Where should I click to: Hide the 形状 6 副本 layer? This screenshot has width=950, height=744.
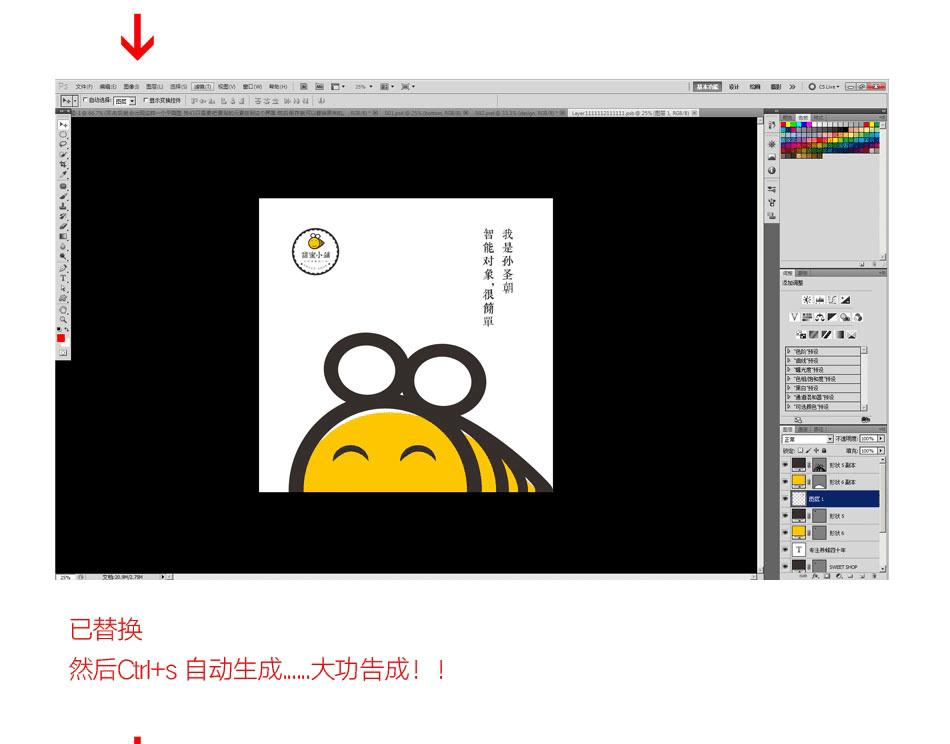tap(786, 482)
